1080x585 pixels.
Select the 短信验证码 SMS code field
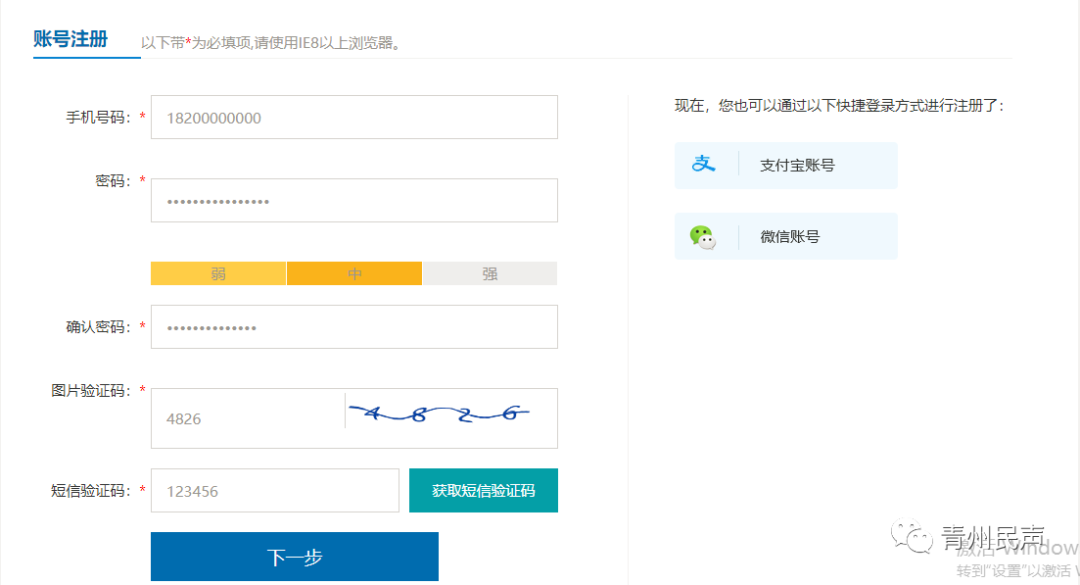point(274,490)
